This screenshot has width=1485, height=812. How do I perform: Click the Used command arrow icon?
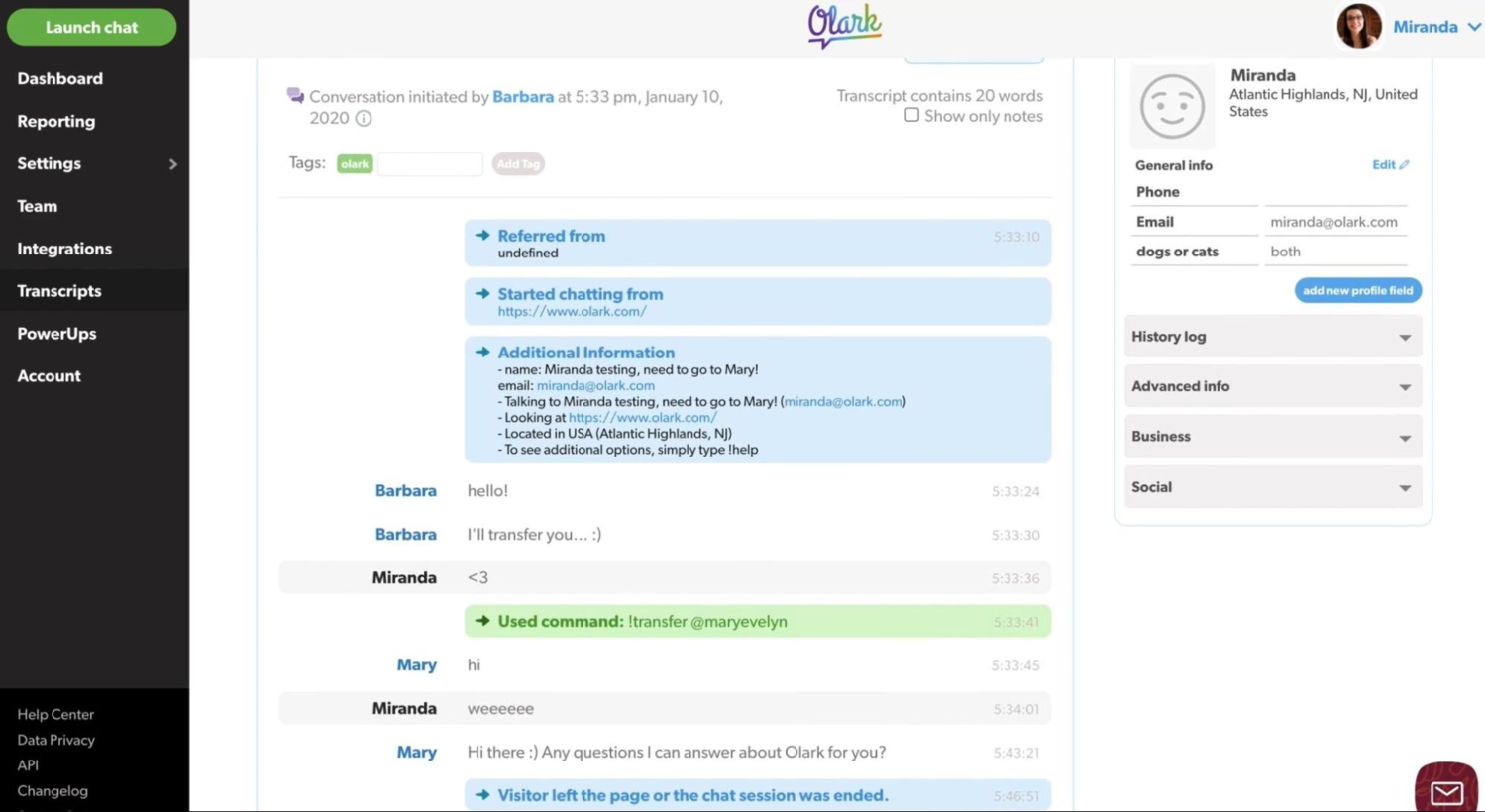[482, 621]
